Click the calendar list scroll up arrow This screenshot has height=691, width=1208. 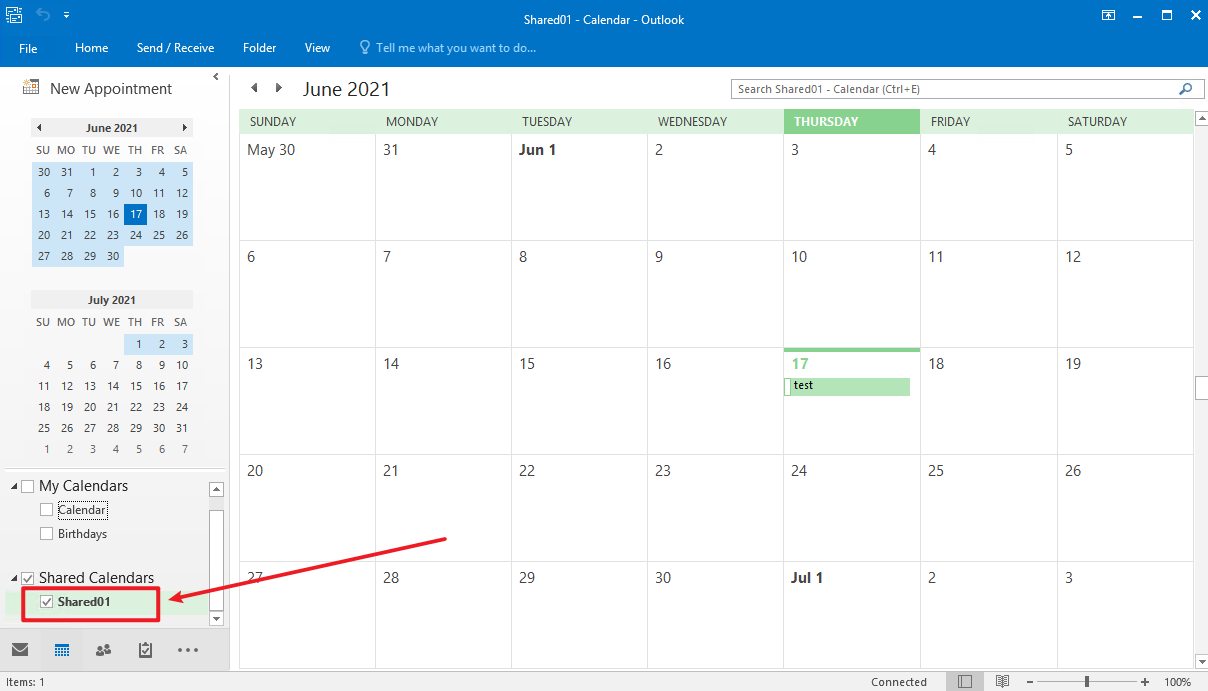coord(216,489)
